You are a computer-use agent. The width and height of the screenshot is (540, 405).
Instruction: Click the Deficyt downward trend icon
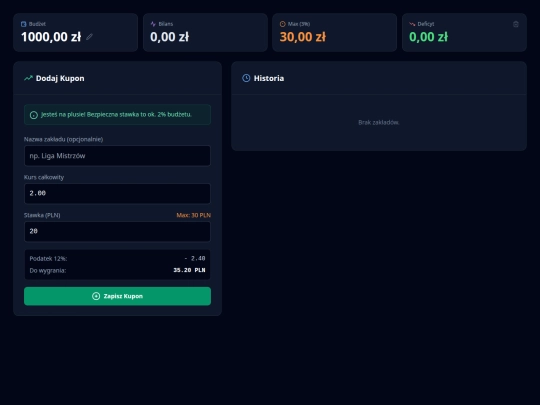coord(412,24)
